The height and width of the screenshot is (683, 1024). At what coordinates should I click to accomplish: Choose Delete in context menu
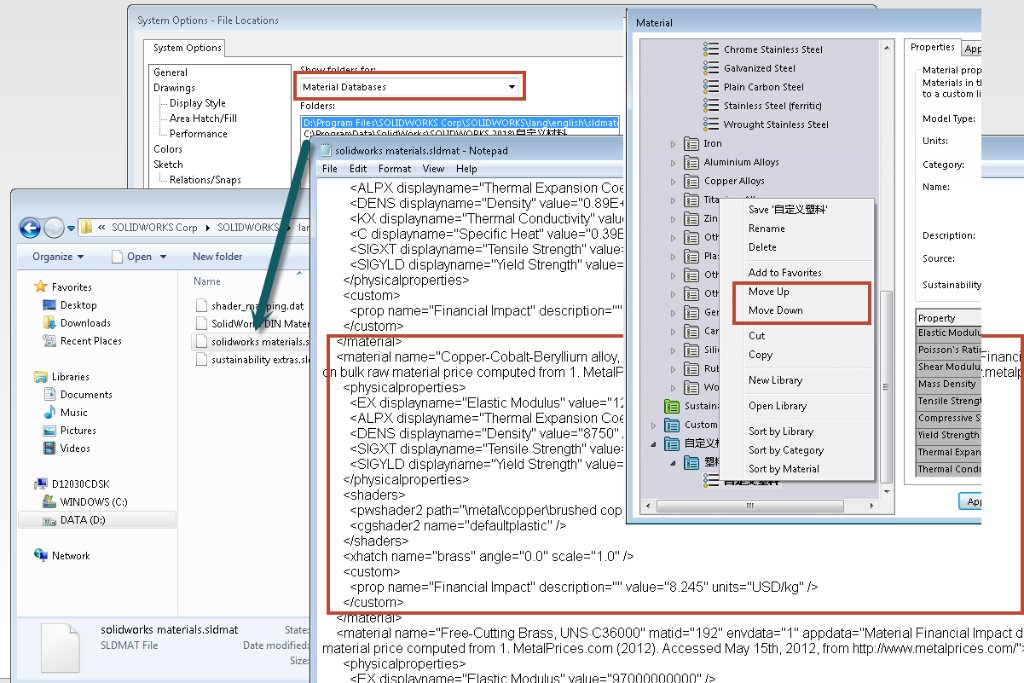pyautogui.click(x=762, y=247)
